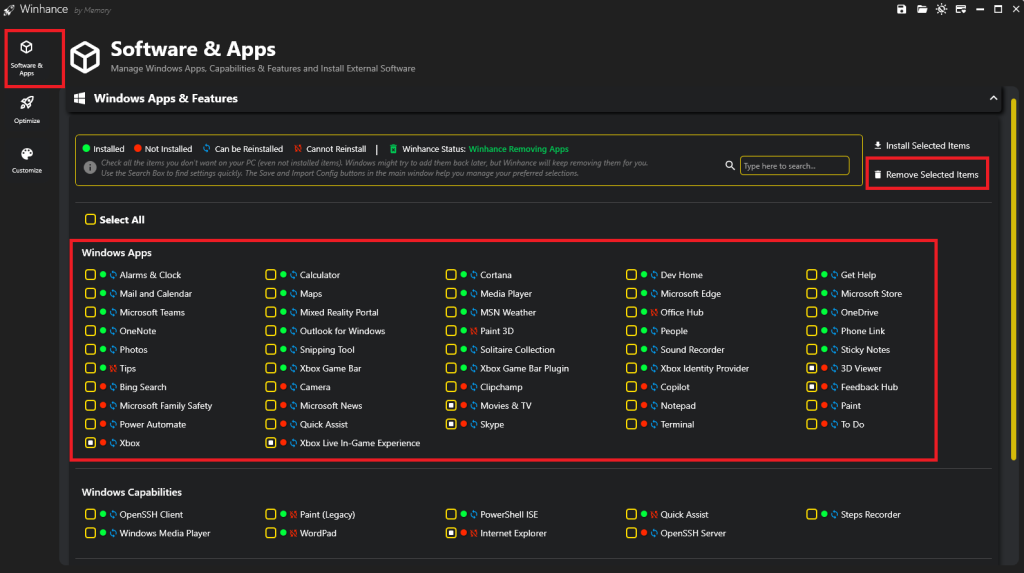This screenshot has width=1024, height=573.
Task: Tick the PowerShell ISE checkbox
Action: 451,515
